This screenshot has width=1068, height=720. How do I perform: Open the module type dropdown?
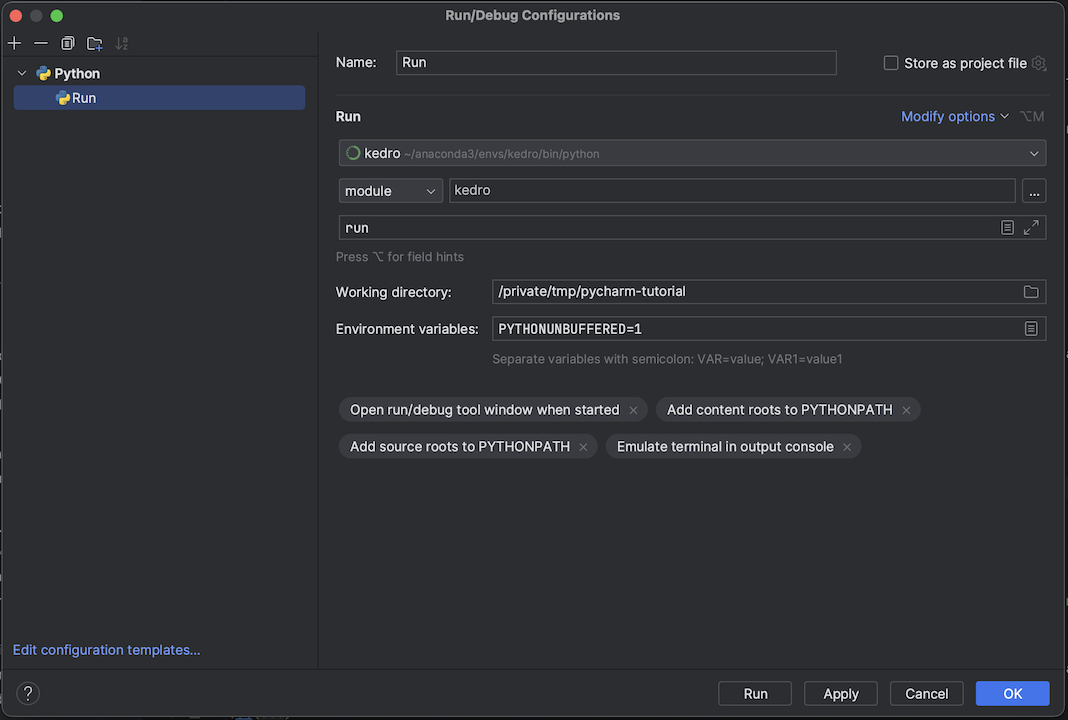[x=390, y=191]
